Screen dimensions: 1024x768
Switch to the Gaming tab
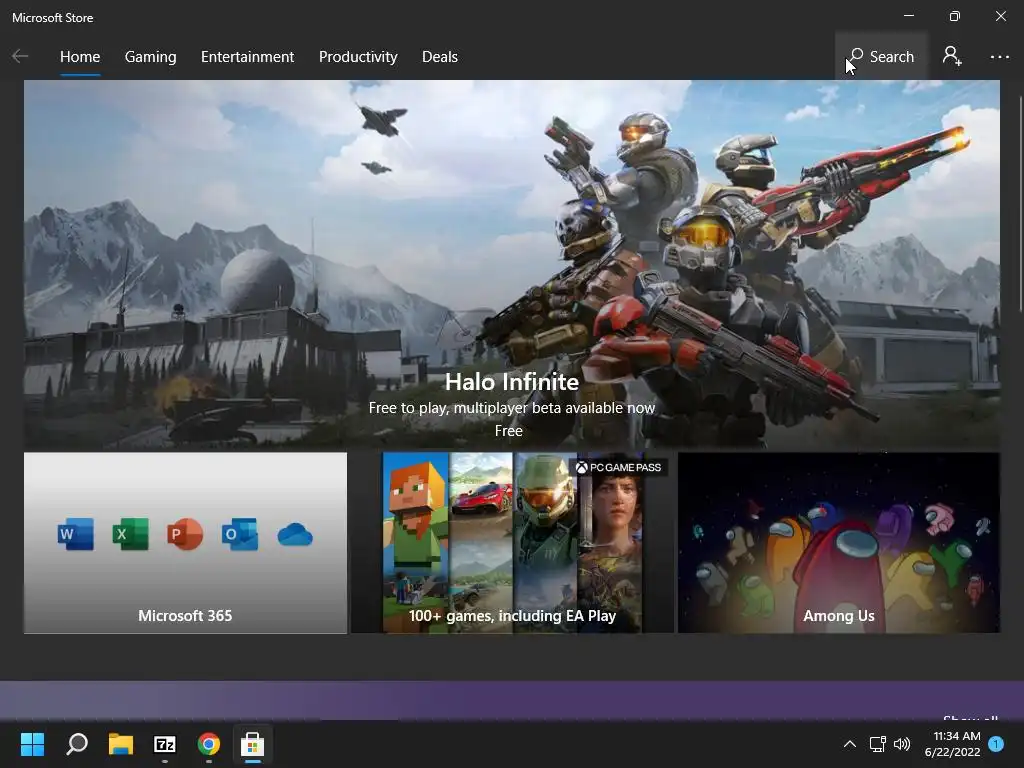coord(150,57)
